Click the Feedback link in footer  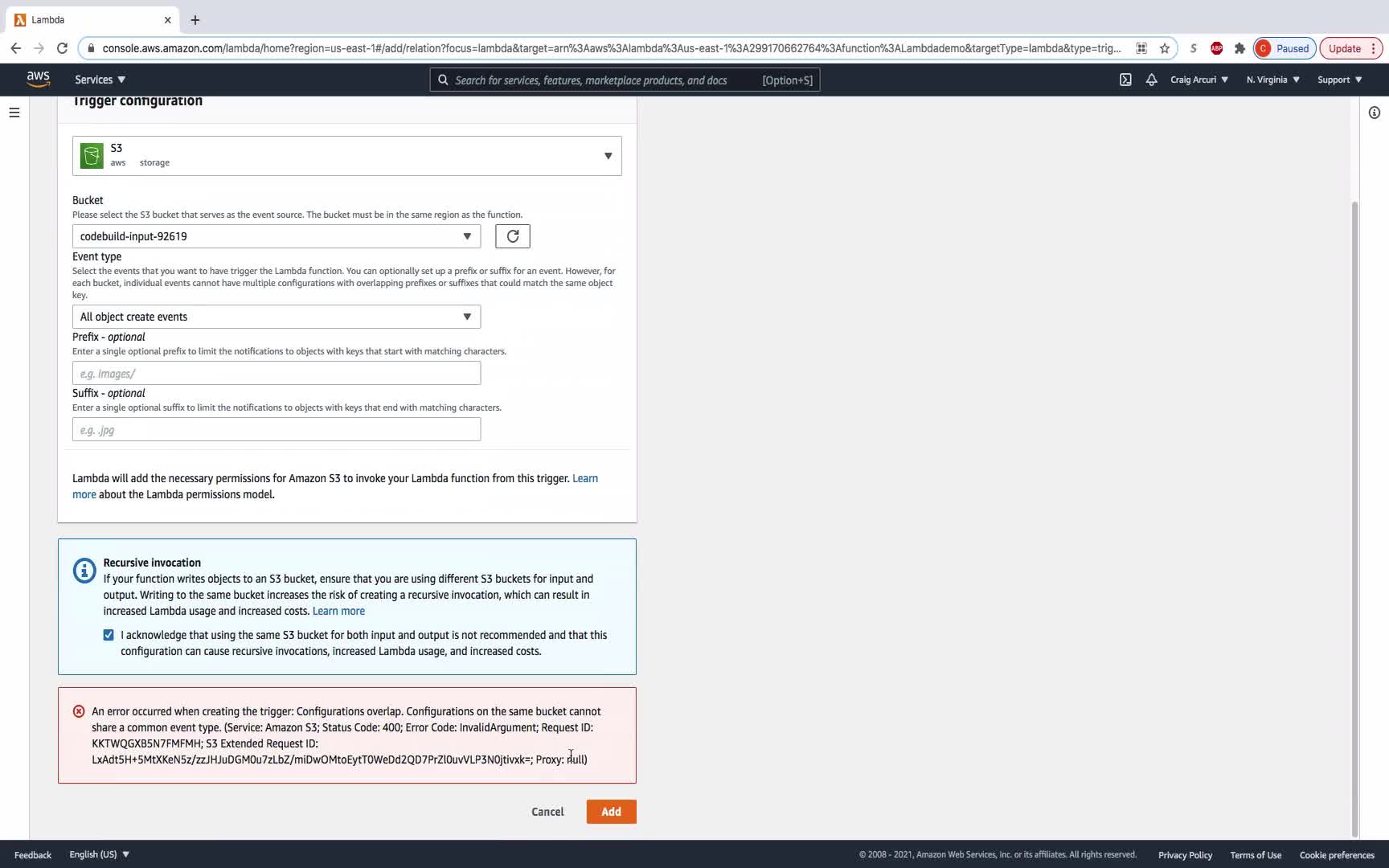tap(33, 855)
